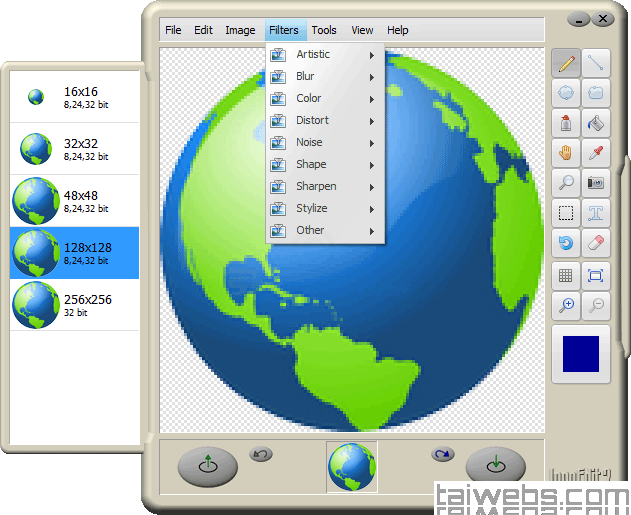The image size is (631, 515).
Task: Select the Pencil drawing tool
Action: pos(566,64)
